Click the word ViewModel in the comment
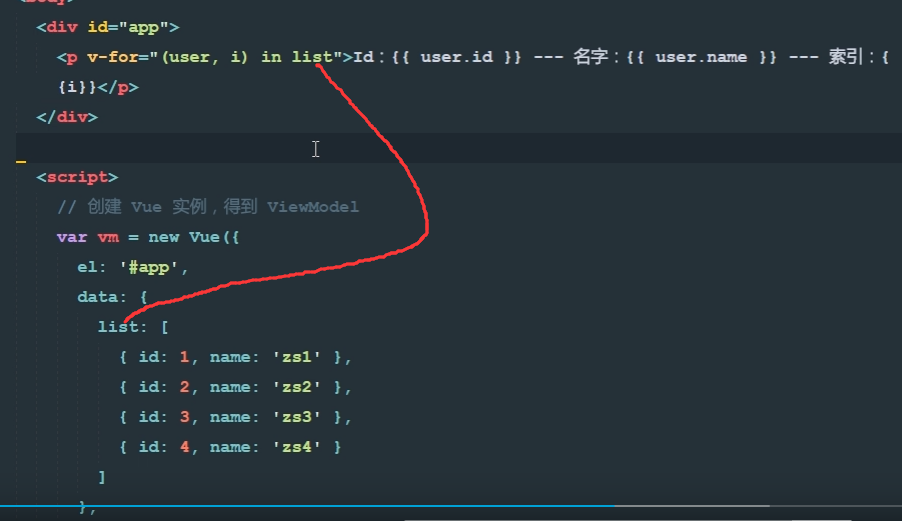Viewport: 902px width, 521px height. (312, 207)
